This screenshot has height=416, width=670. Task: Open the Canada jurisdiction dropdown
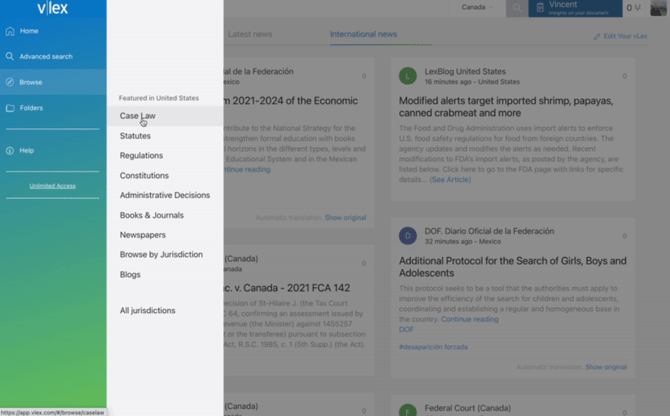click(x=477, y=7)
